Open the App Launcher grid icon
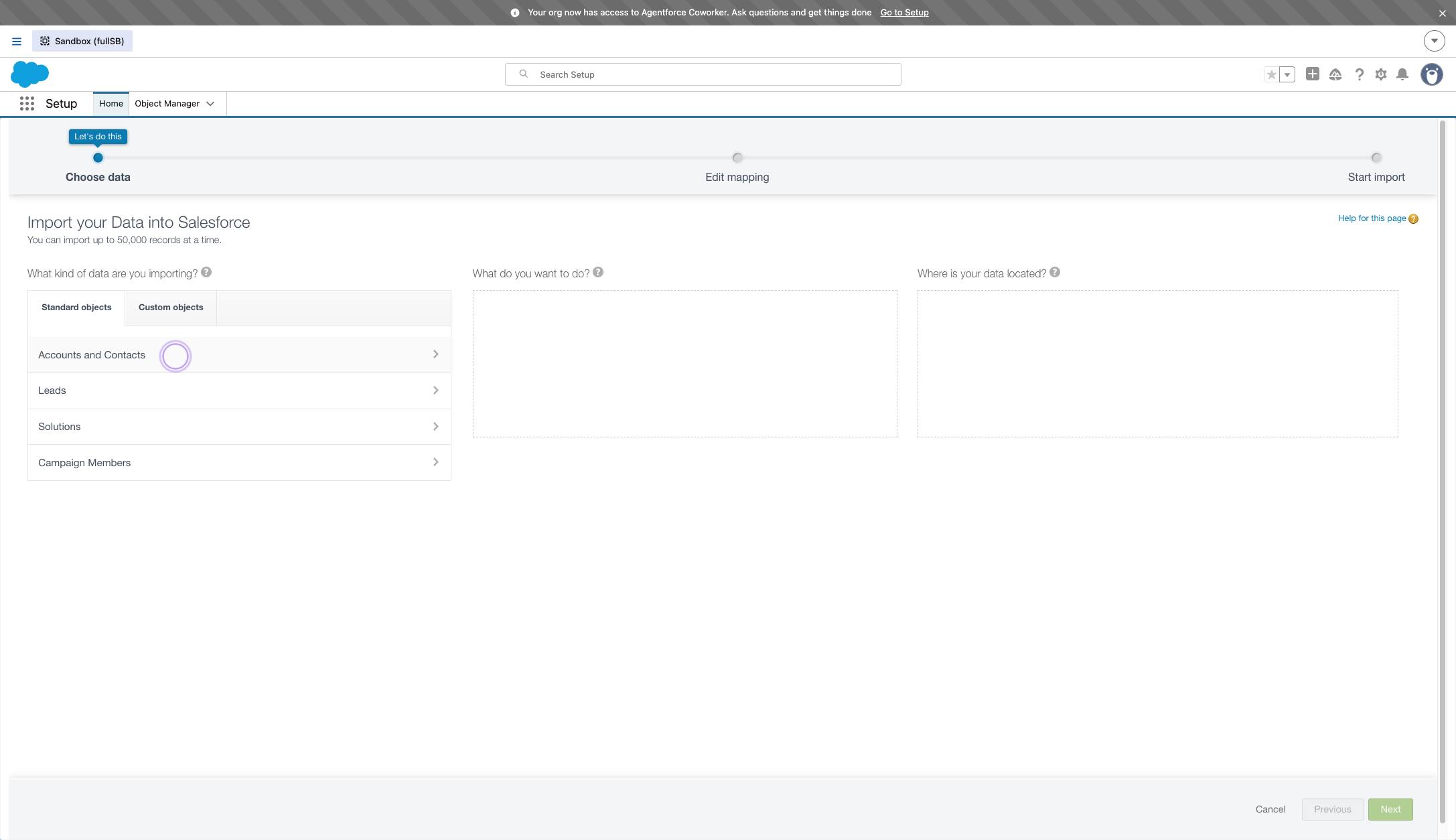The image size is (1456, 840). [x=27, y=104]
